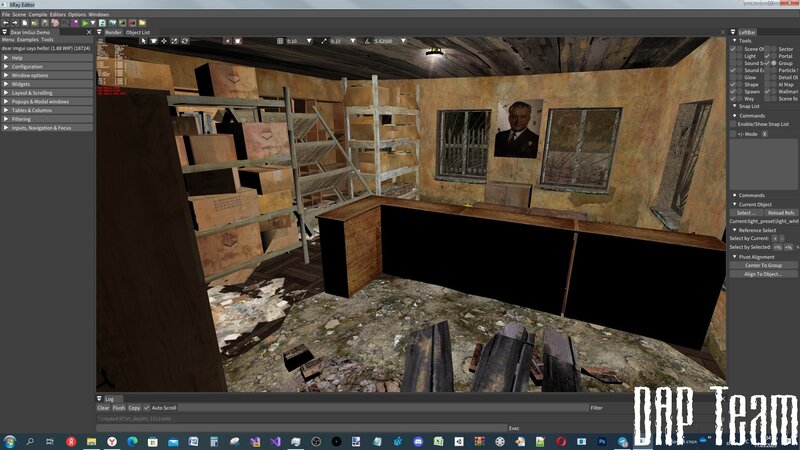The width and height of the screenshot is (800, 450).
Task: Select the arrow select tool in viewport toolbar
Action: pos(144,41)
